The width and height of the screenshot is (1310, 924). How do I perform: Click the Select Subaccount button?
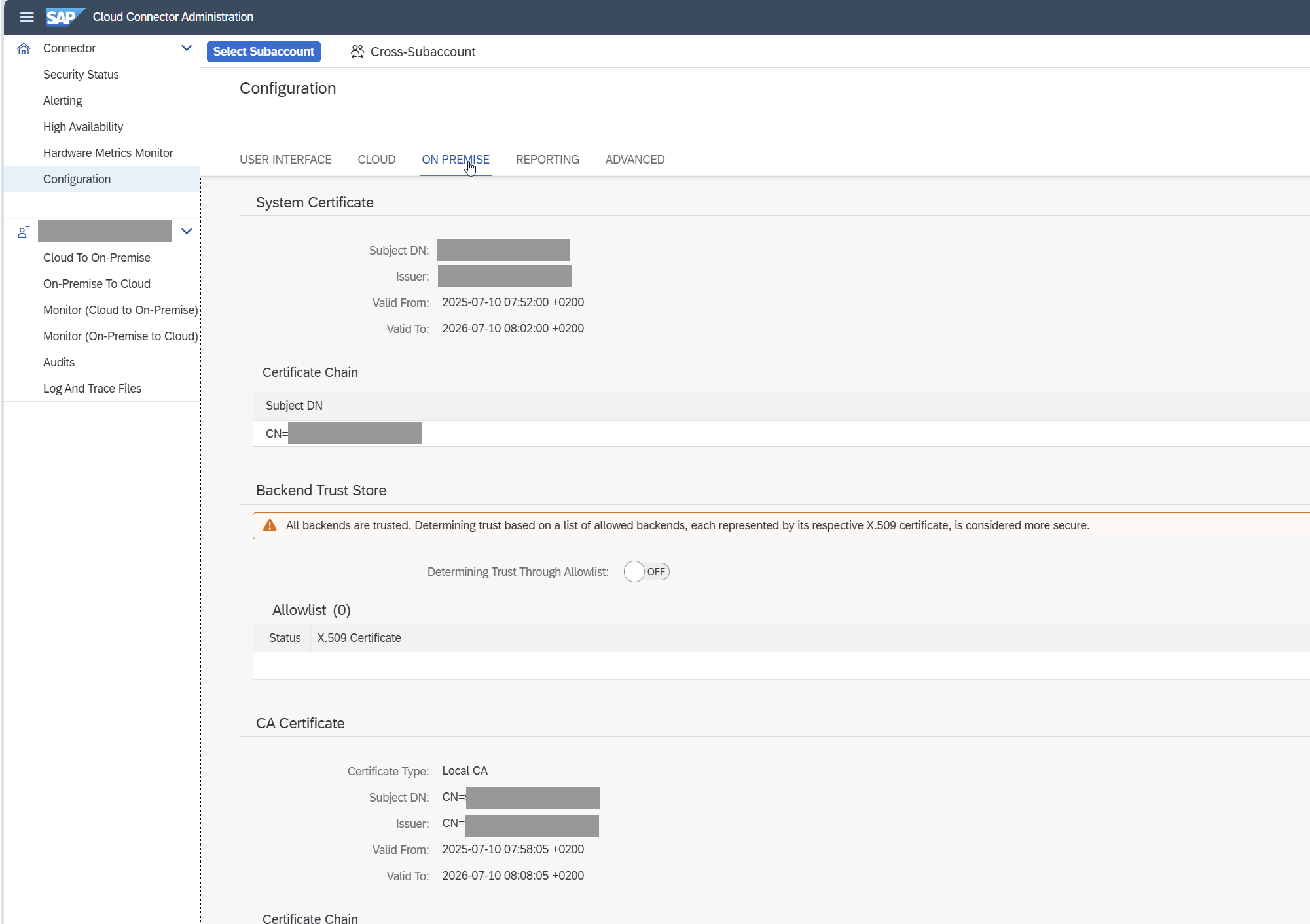264,52
